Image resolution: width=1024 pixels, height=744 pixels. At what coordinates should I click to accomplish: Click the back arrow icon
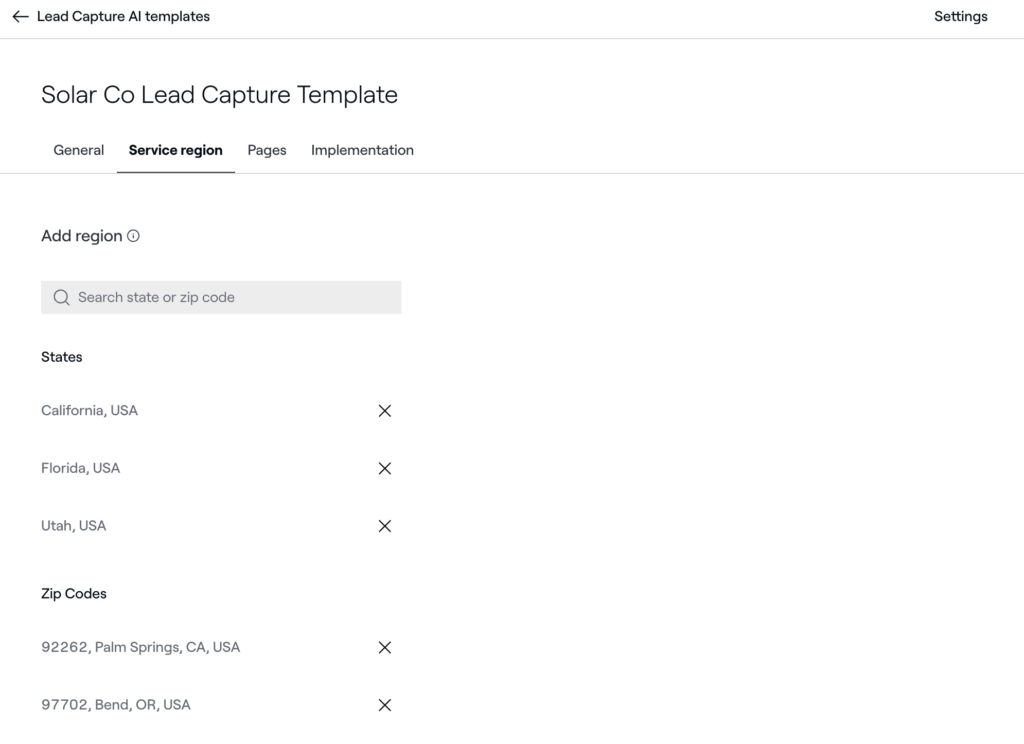(20, 16)
